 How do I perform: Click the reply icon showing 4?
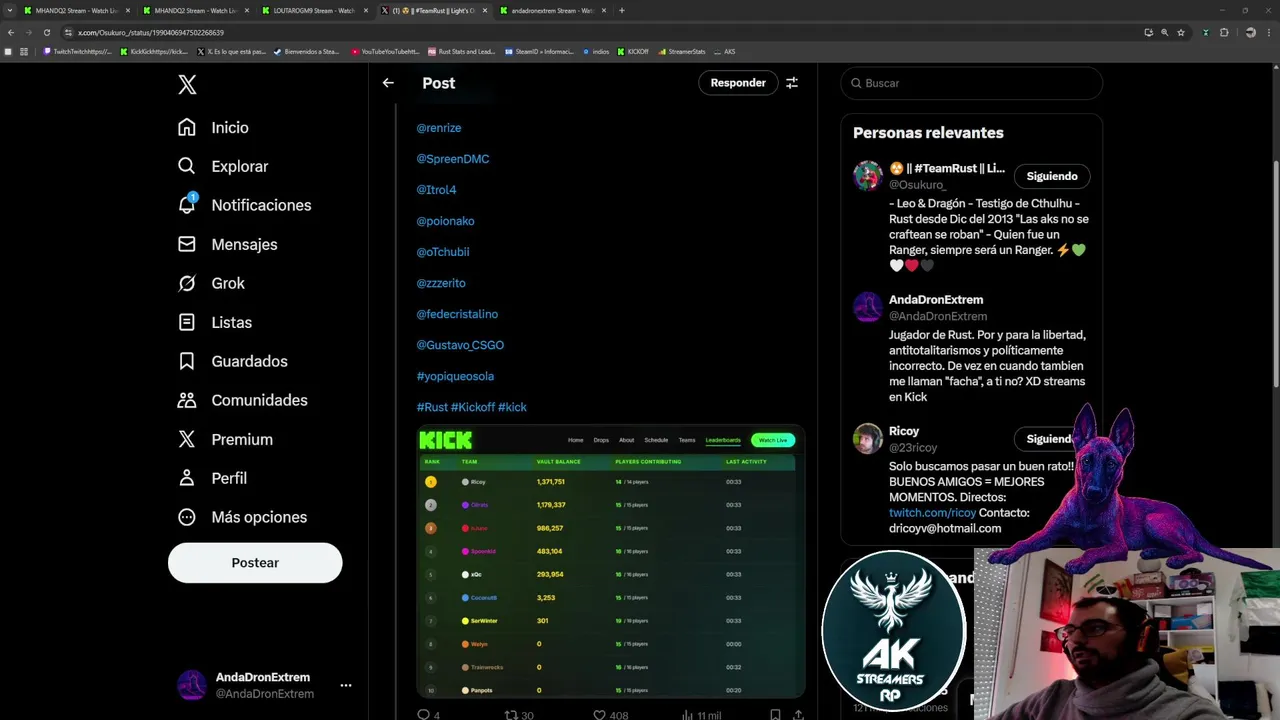(423, 715)
